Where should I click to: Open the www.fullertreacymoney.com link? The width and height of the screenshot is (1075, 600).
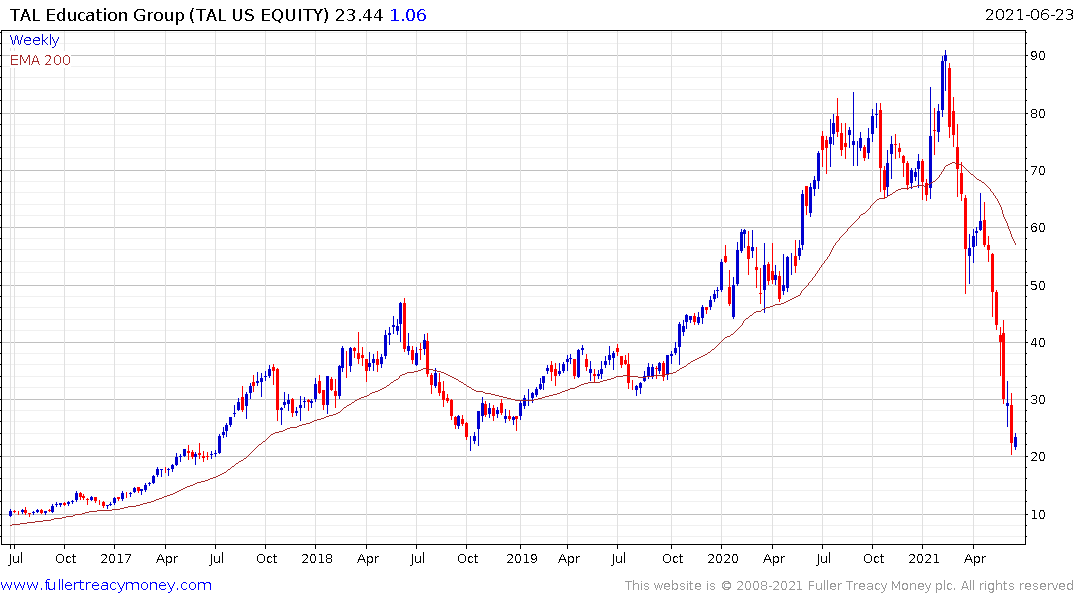click(106, 585)
